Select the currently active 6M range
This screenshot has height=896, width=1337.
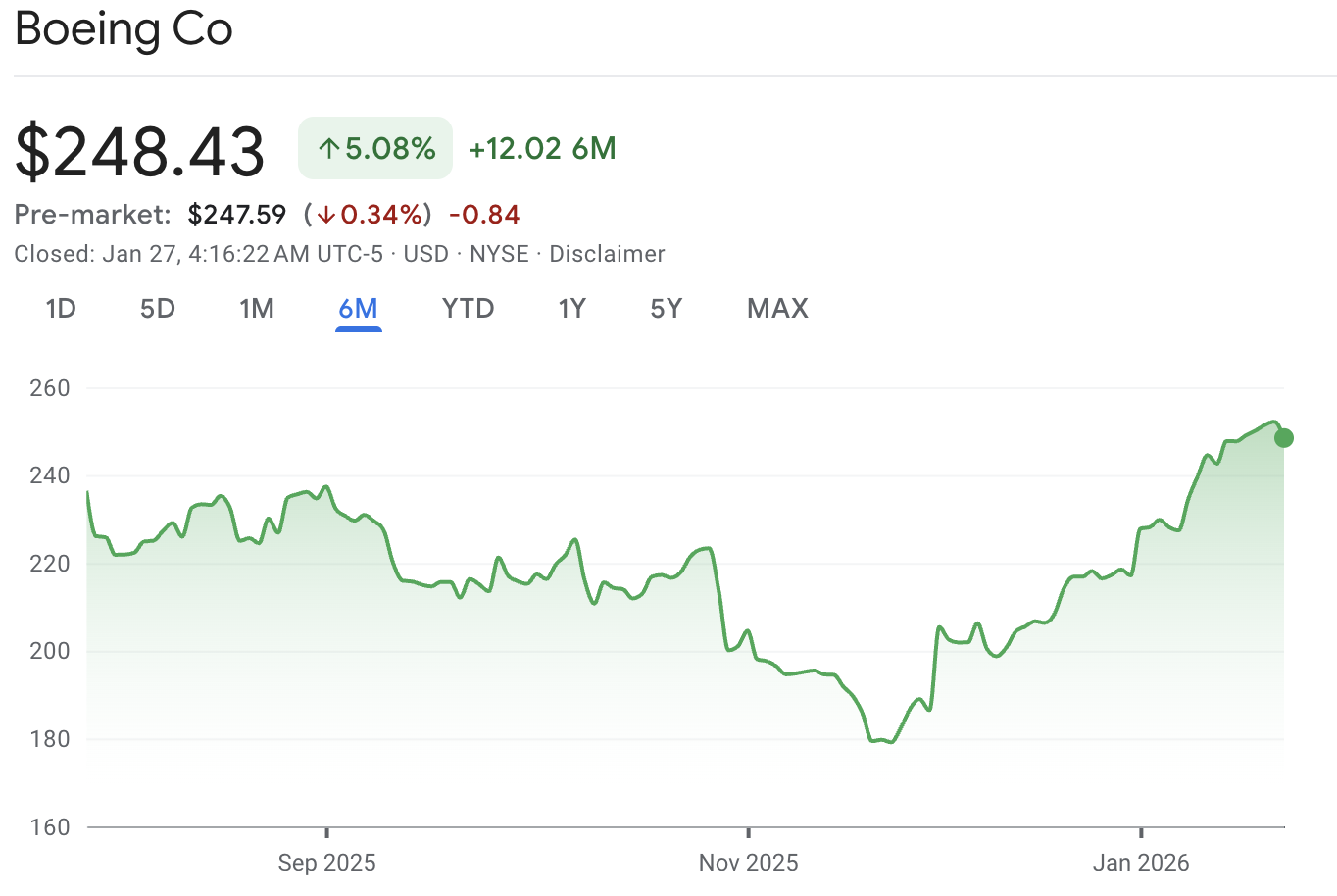pyautogui.click(x=359, y=308)
